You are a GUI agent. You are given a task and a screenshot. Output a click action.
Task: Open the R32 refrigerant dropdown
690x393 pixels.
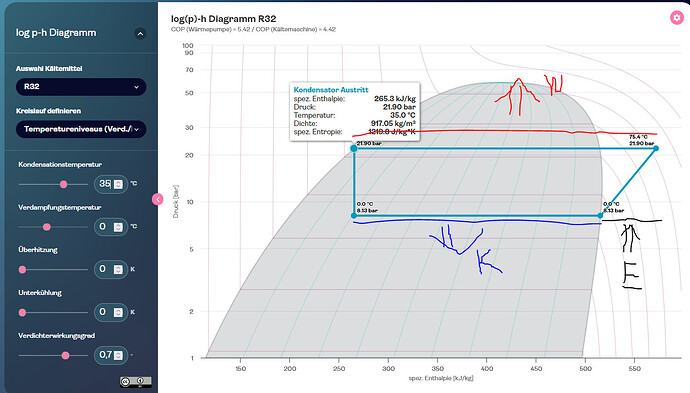coord(81,87)
